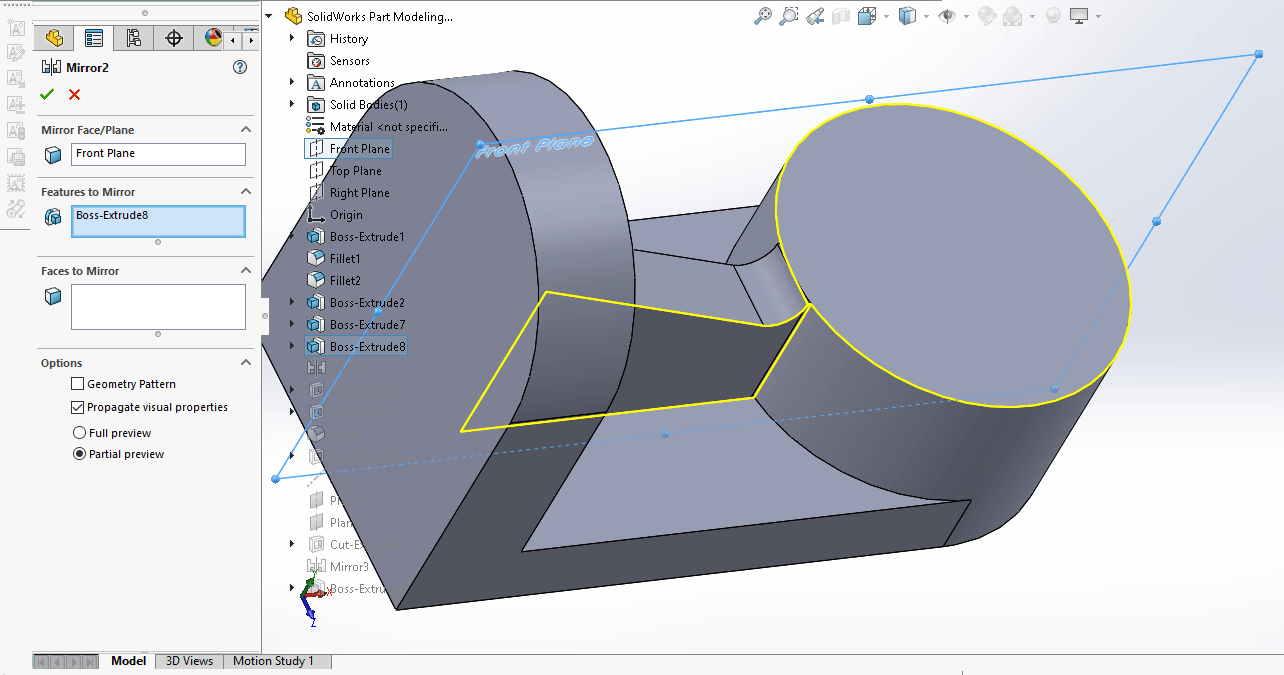Open the Display Style dropdown arrow
The image size is (1284, 675).
click(x=926, y=16)
